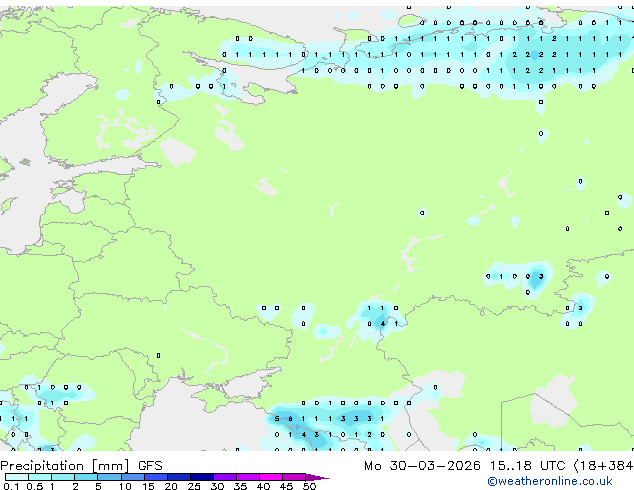Open the weatheronline.co.uk copyright link
The height and width of the screenshot is (490, 634).
(x=550, y=481)
